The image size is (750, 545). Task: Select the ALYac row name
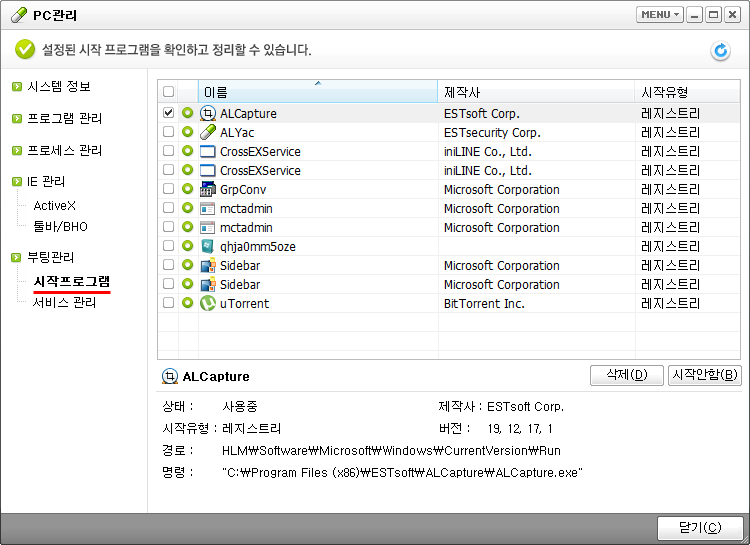(x=237, y=133)
